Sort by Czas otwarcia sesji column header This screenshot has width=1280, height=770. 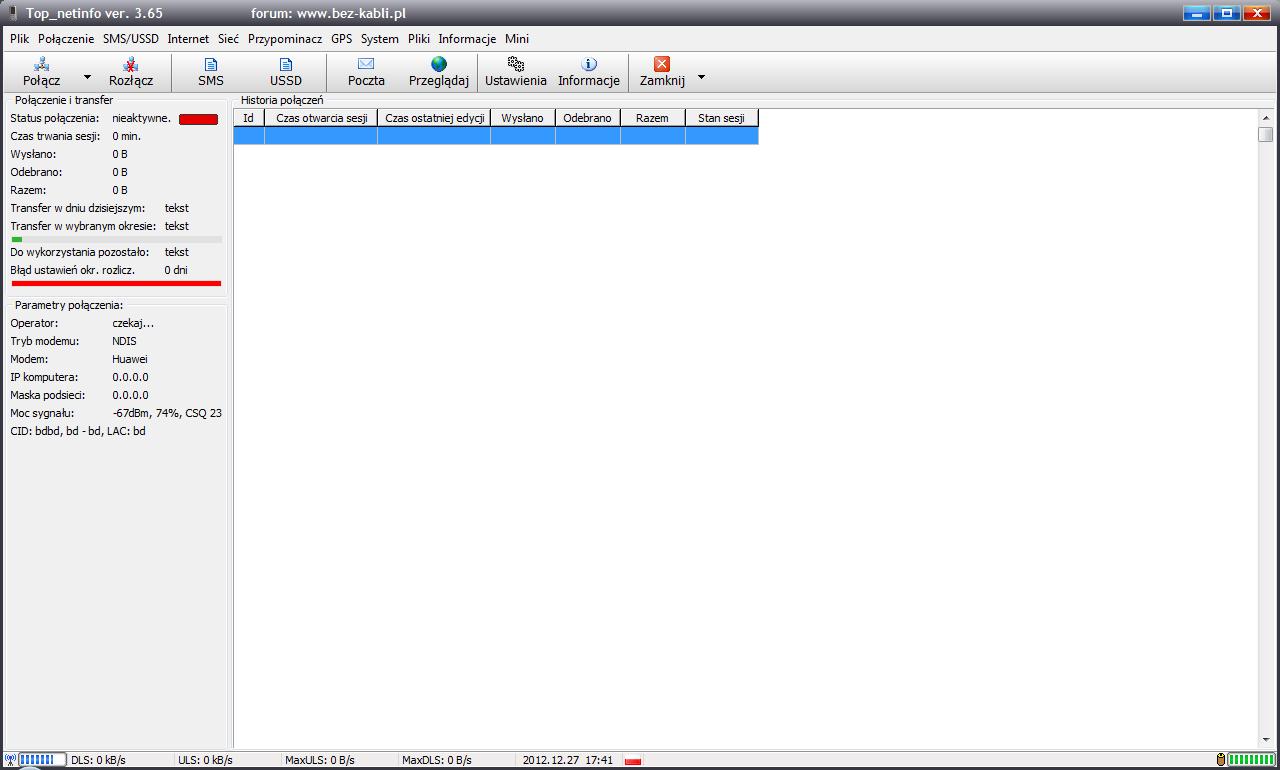pyautogui.click(x=321, y=118)
